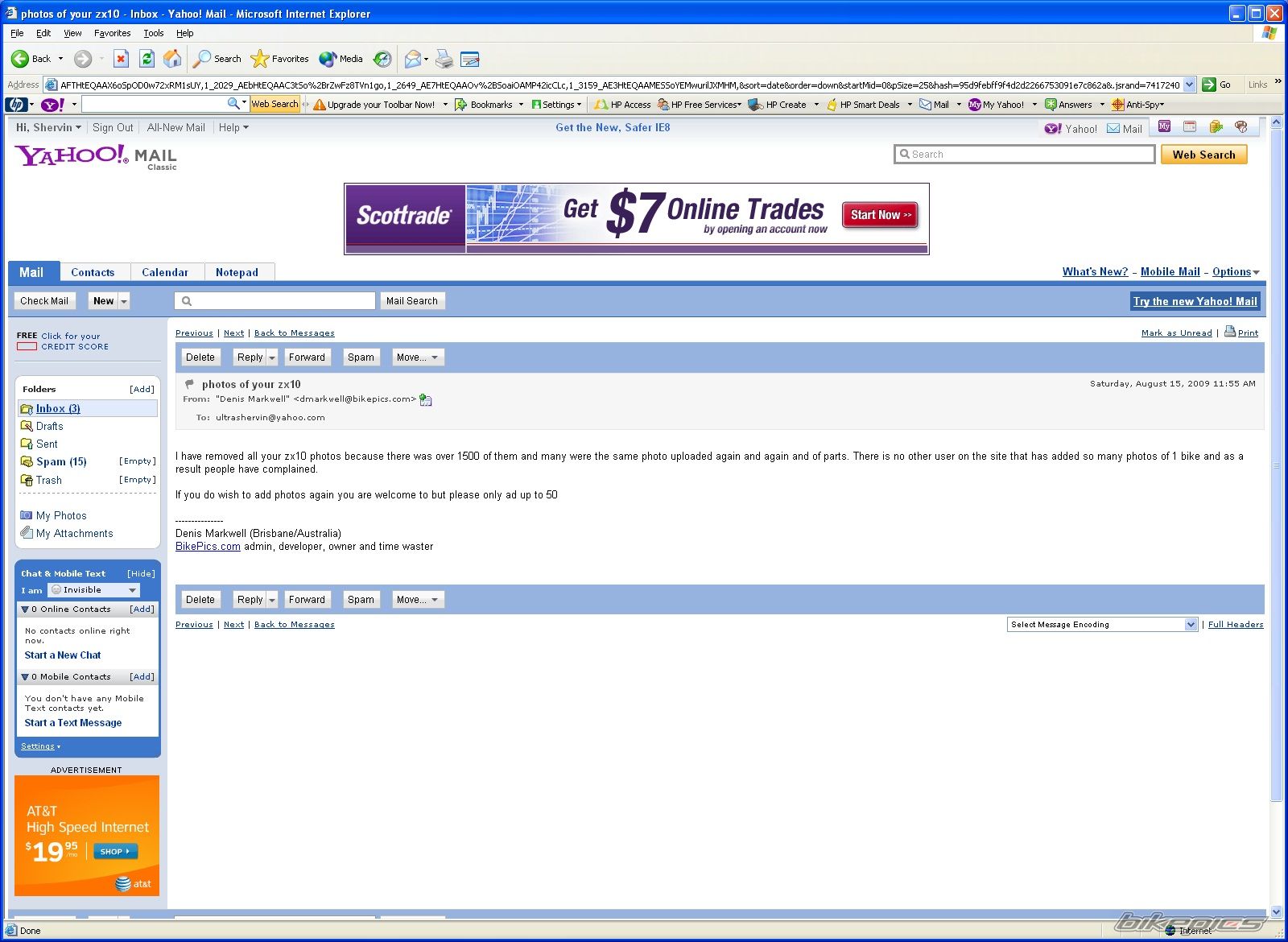This screenshot has height=942, width=1288.
Task: Open the Favorites menu
Action: pyautogui.click(x=112, y=33)
